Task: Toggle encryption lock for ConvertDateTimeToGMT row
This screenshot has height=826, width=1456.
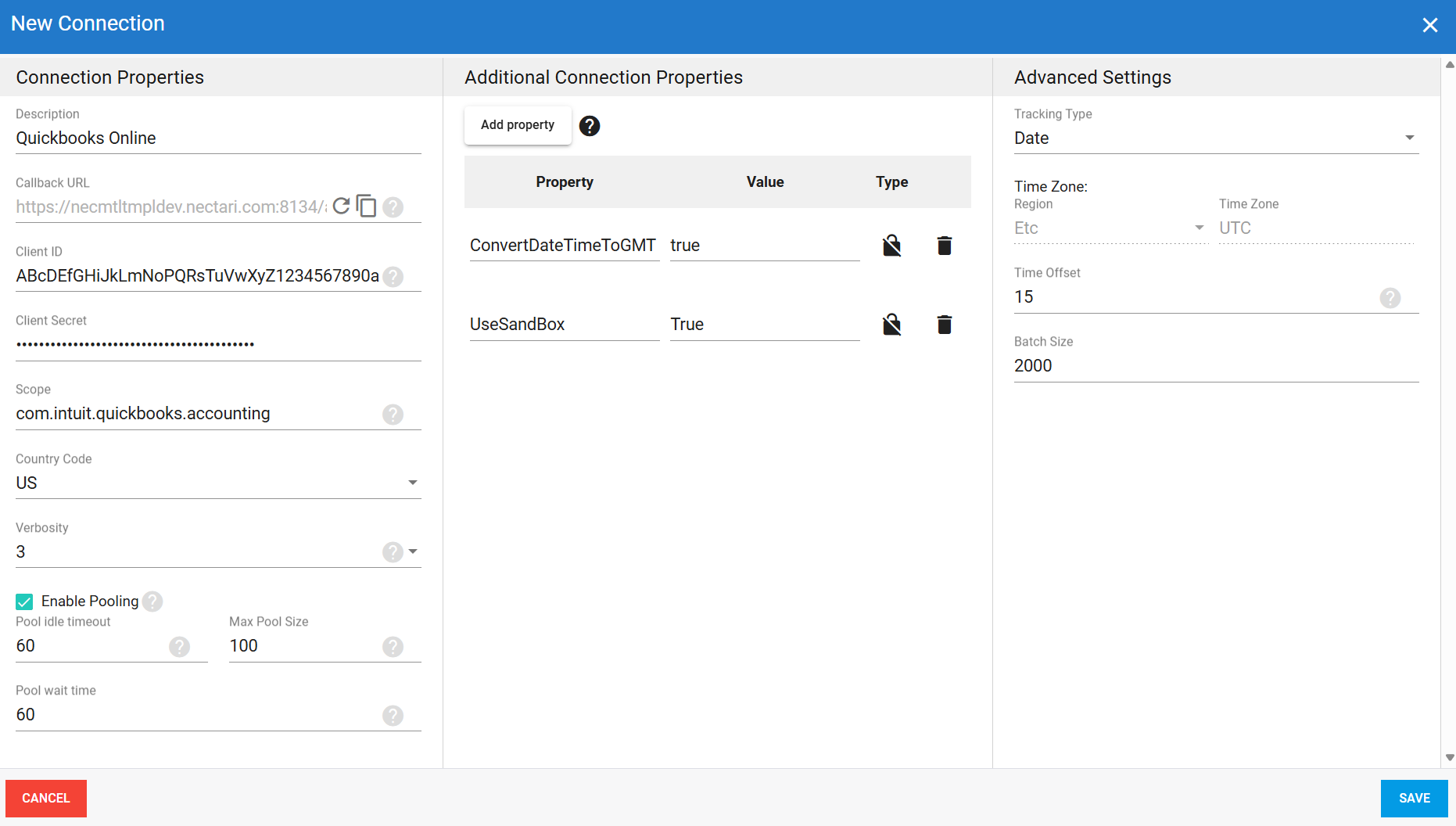Action: pos(892,246)
